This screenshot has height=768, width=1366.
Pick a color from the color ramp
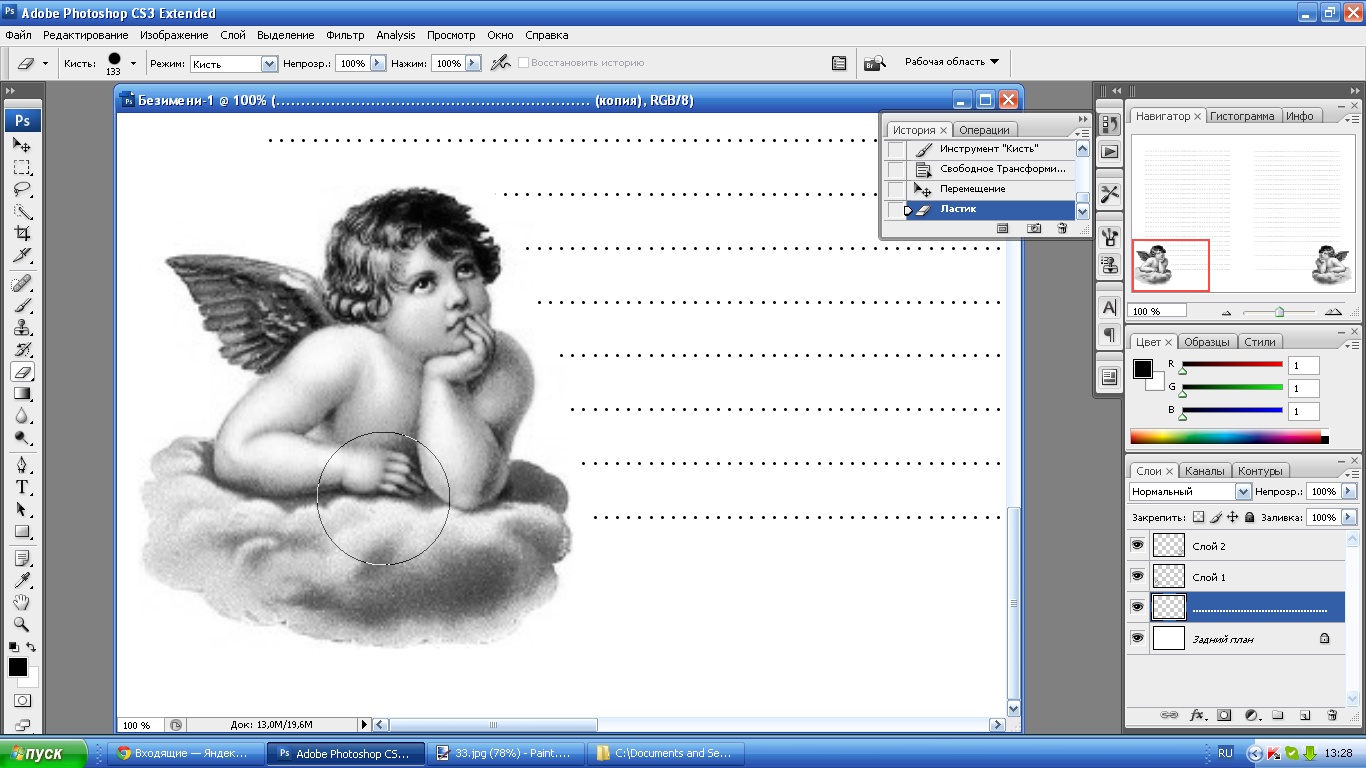pyautogui.click(x=1225, y=437)
